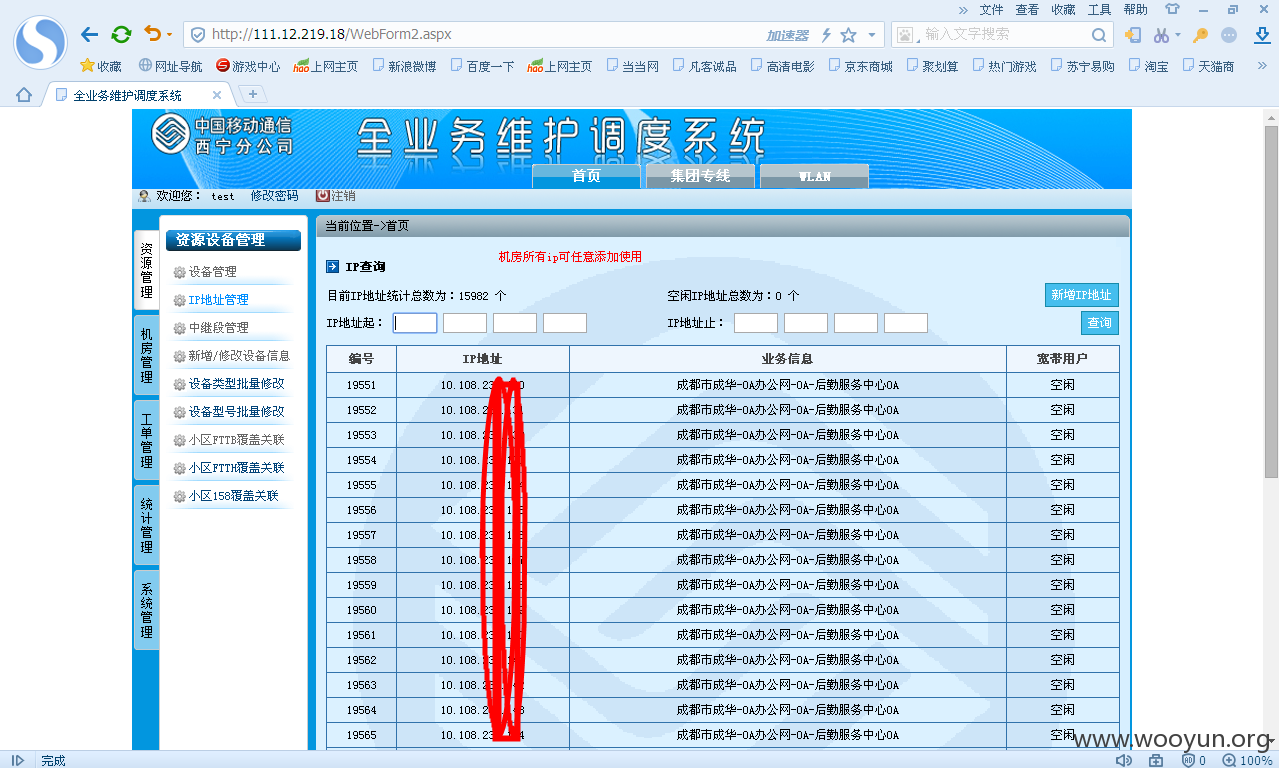This screenshot has height=768, width=1279.
Task: Click the 查询 query button
Action: coord(1099,323)
